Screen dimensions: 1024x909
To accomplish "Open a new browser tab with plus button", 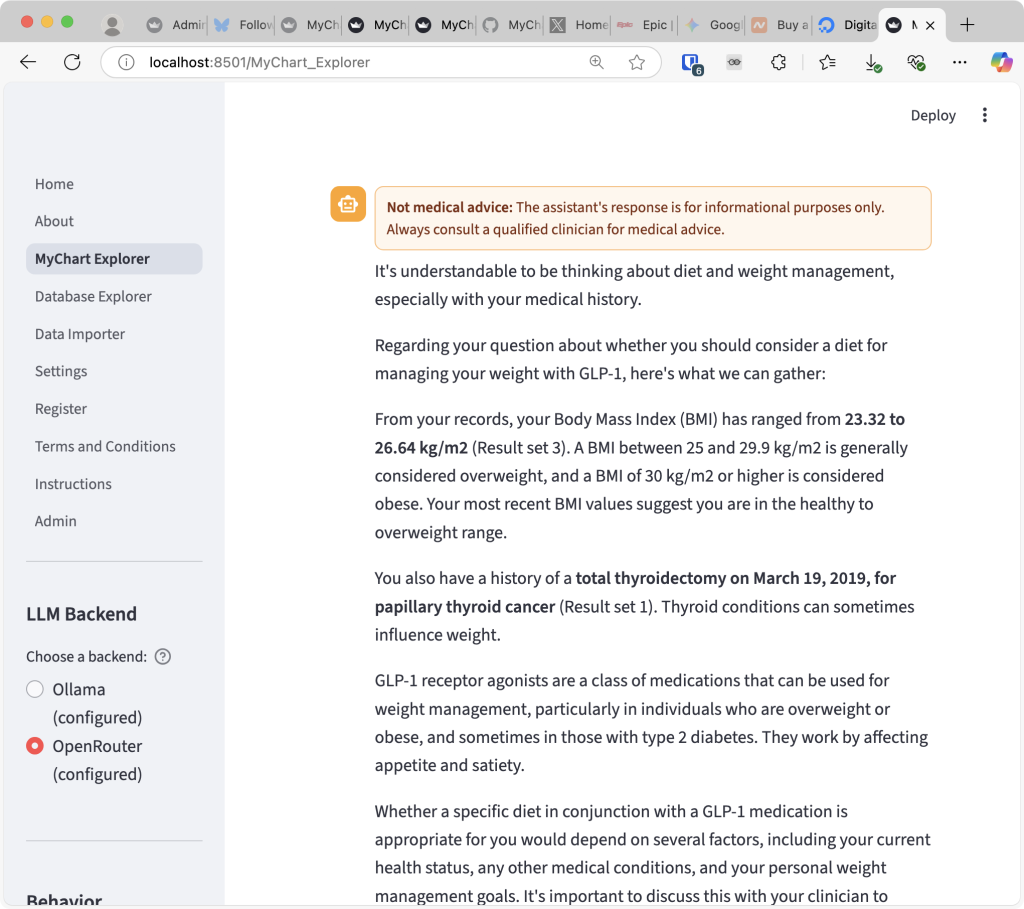I will coord(967,25).
